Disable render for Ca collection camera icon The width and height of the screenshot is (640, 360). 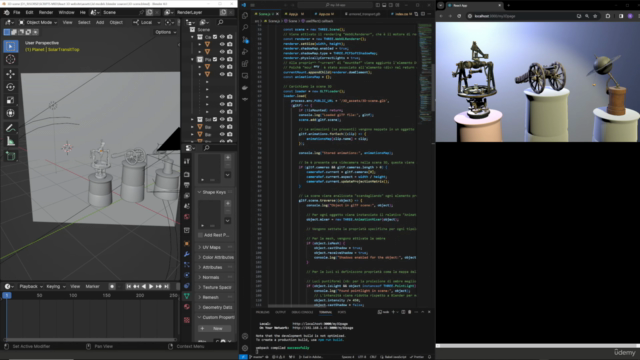(230, 37)
